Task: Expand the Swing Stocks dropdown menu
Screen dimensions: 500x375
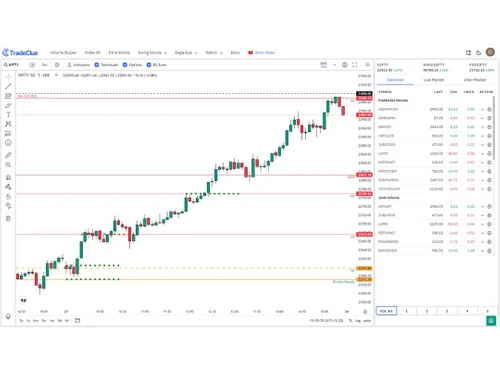Action: 152,53
